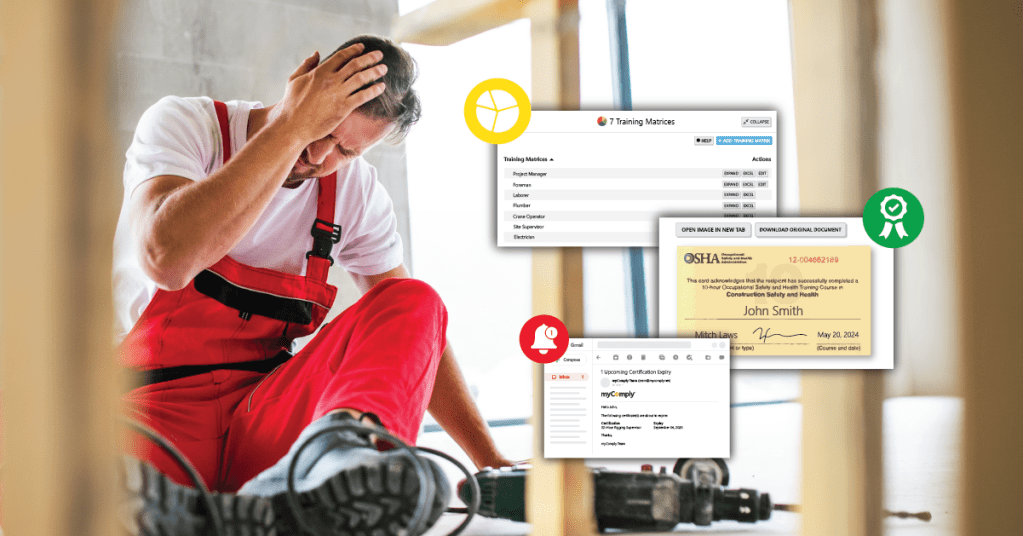This screenshot has height=536, width=1023.
Task: Click Download Original Document button
Action: pos(800,230)
